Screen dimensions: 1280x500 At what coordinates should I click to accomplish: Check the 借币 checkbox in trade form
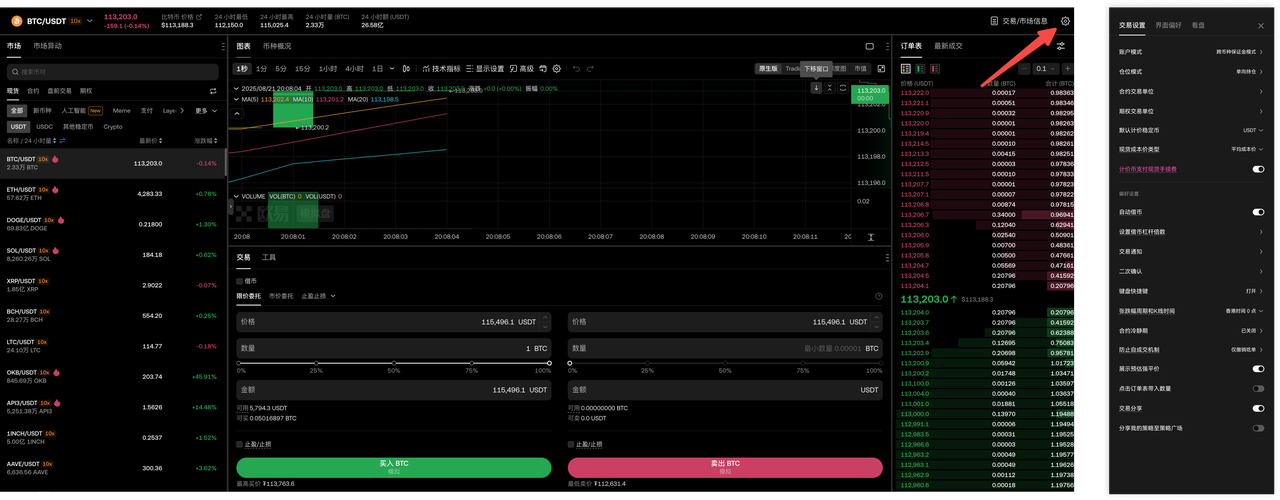click(240, 281)
